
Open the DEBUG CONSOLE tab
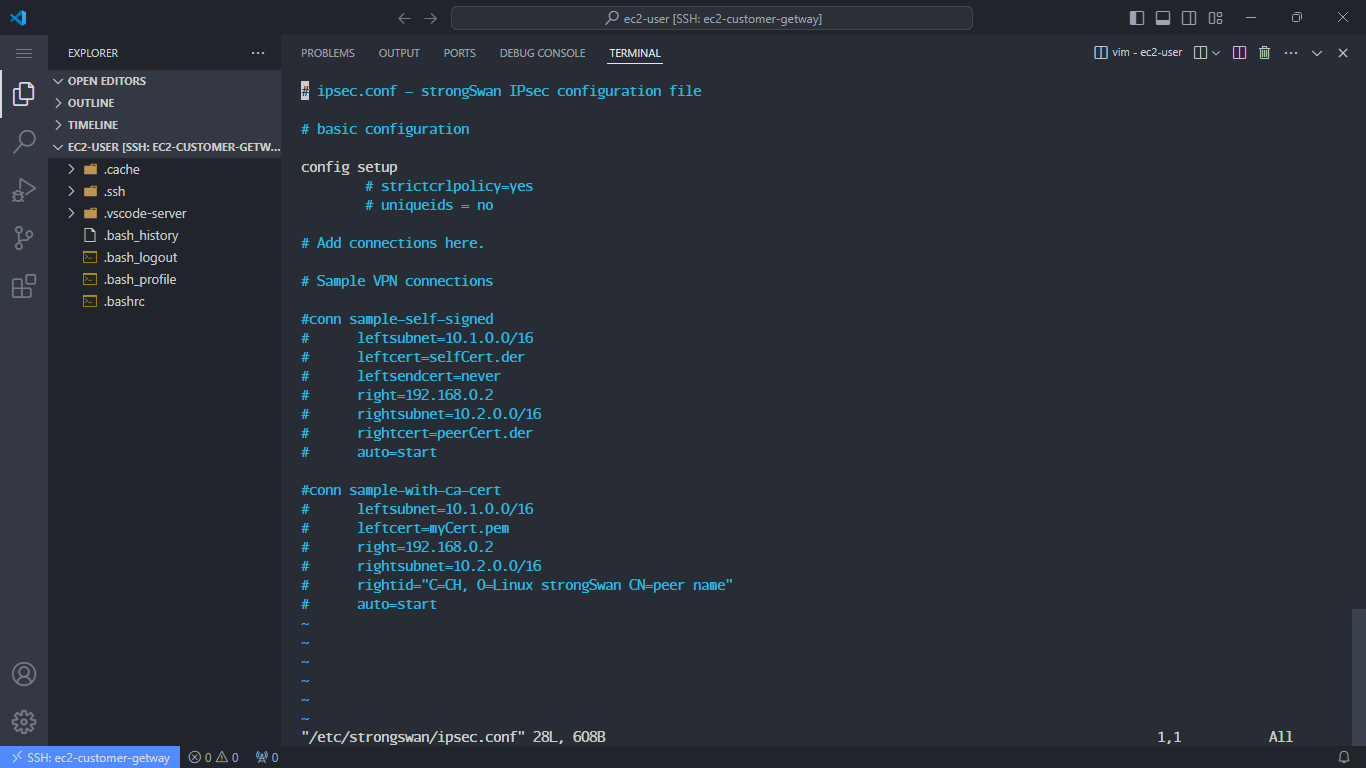tap(542, 53)
